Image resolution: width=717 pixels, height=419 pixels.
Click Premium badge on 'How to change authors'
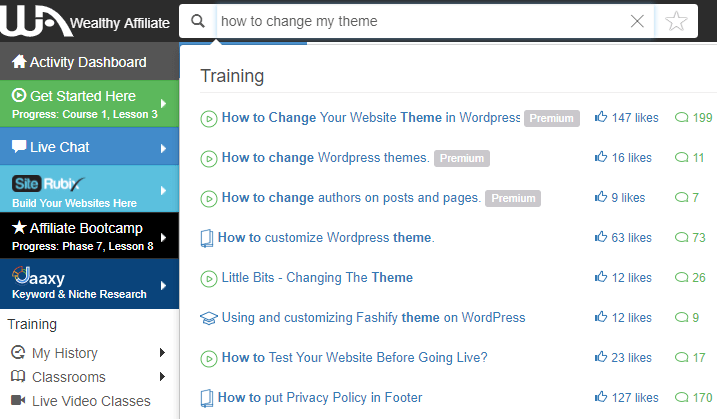pos(513,198)
